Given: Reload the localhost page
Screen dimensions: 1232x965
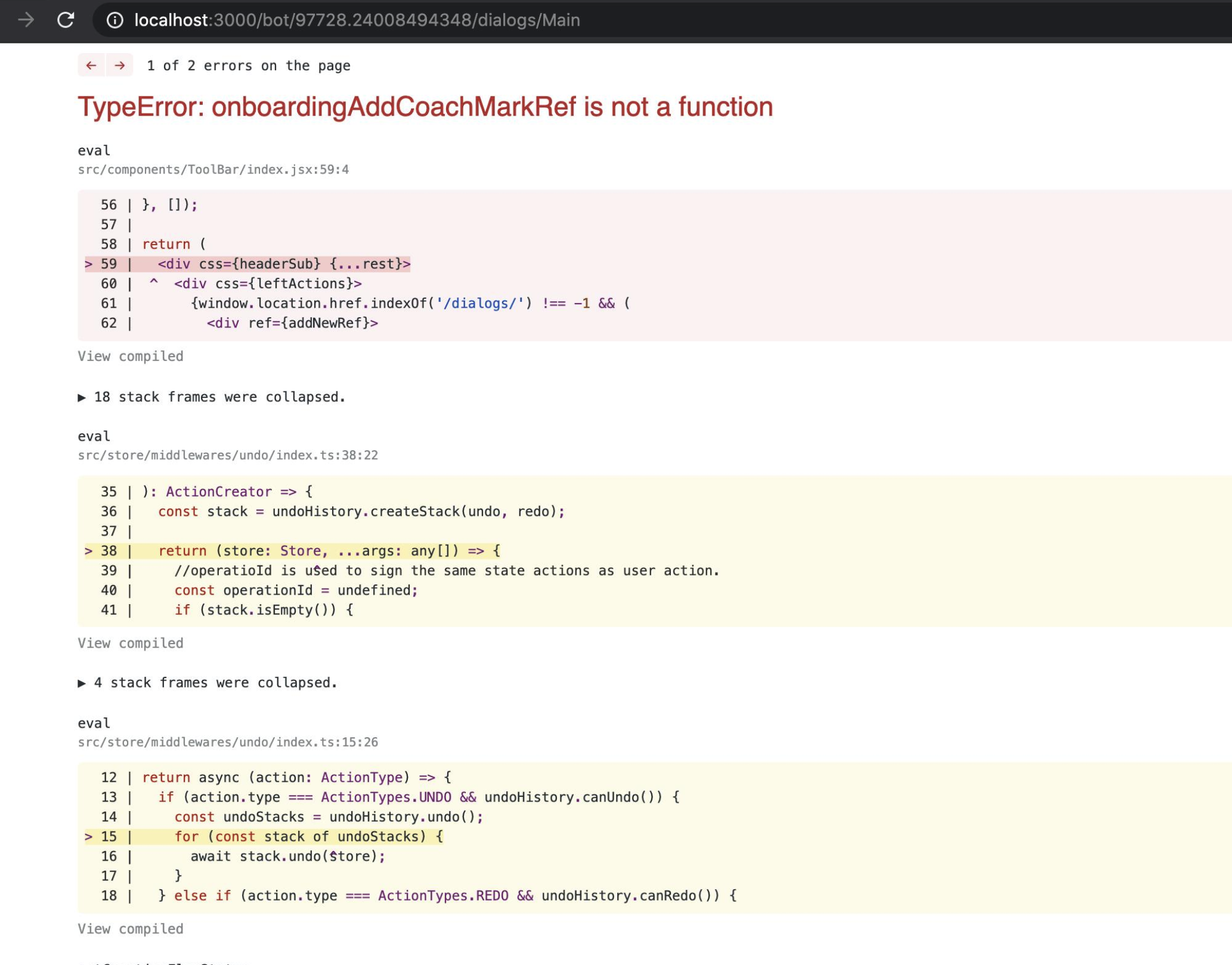Looking at the screenshot, I should point(66,20).
